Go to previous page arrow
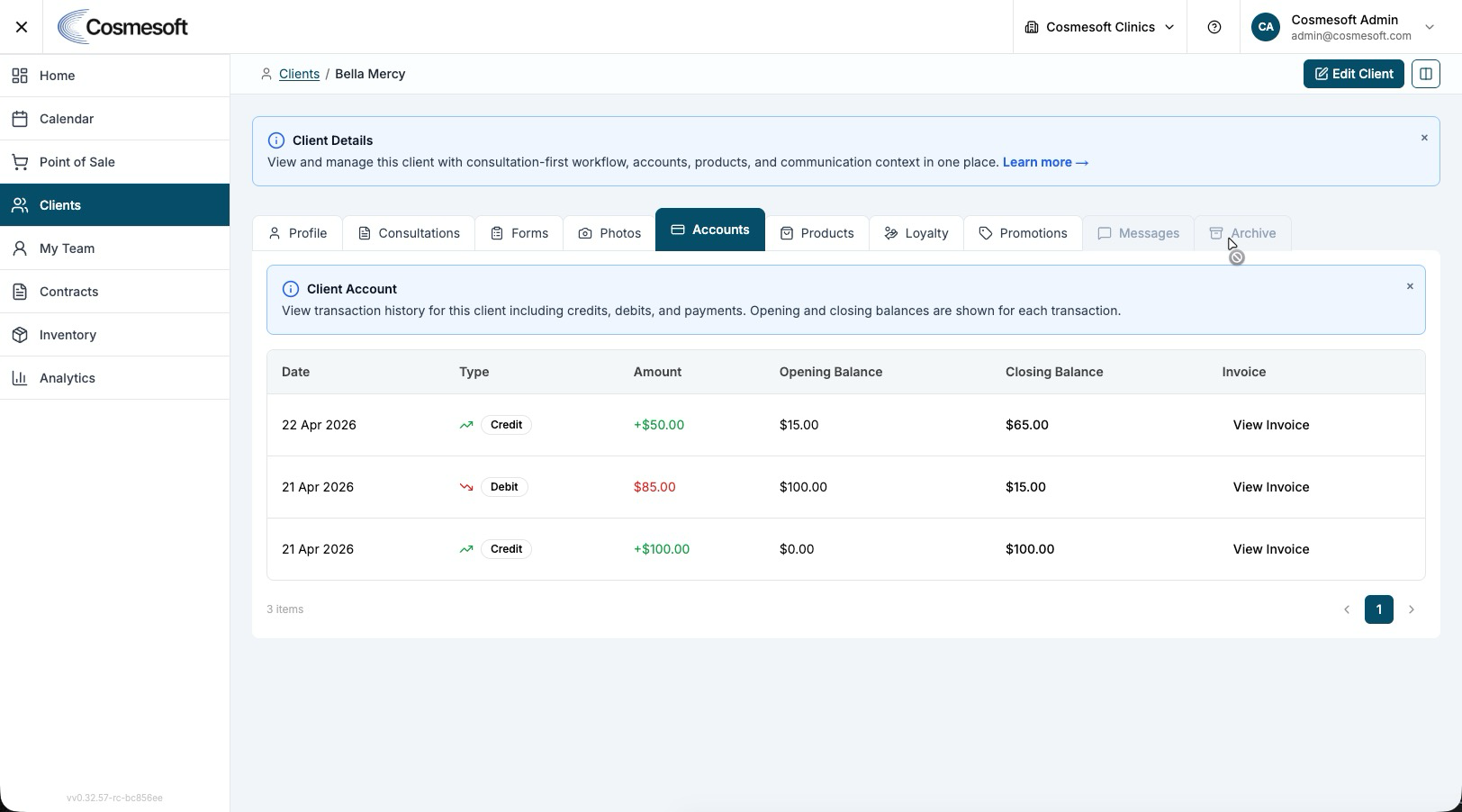The width and height of the screenshot is (1462, 812). (1347, 609)
